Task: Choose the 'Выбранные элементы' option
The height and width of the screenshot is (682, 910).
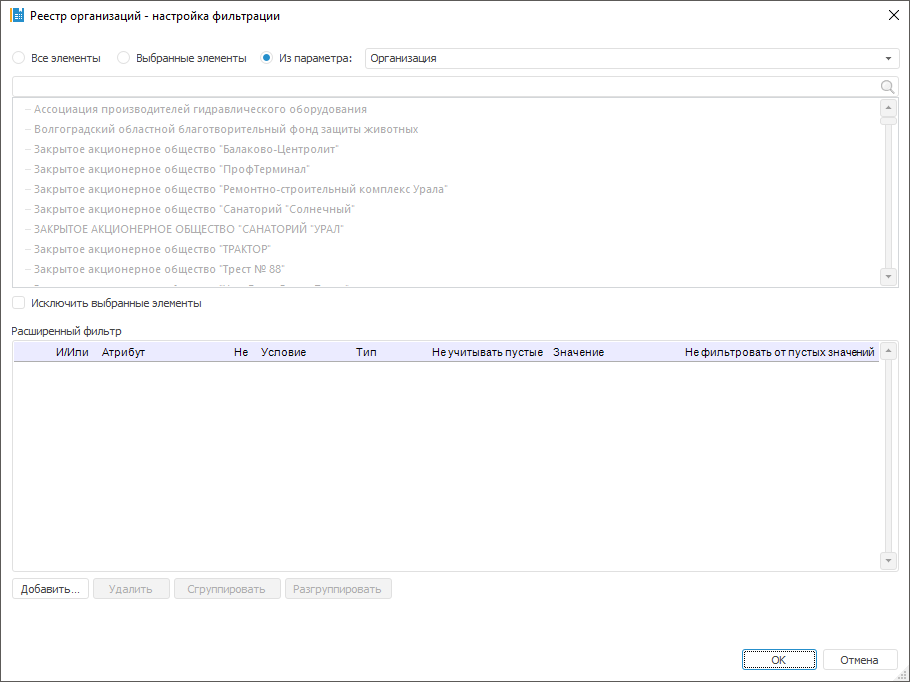Action: click(x=124, y=58)
